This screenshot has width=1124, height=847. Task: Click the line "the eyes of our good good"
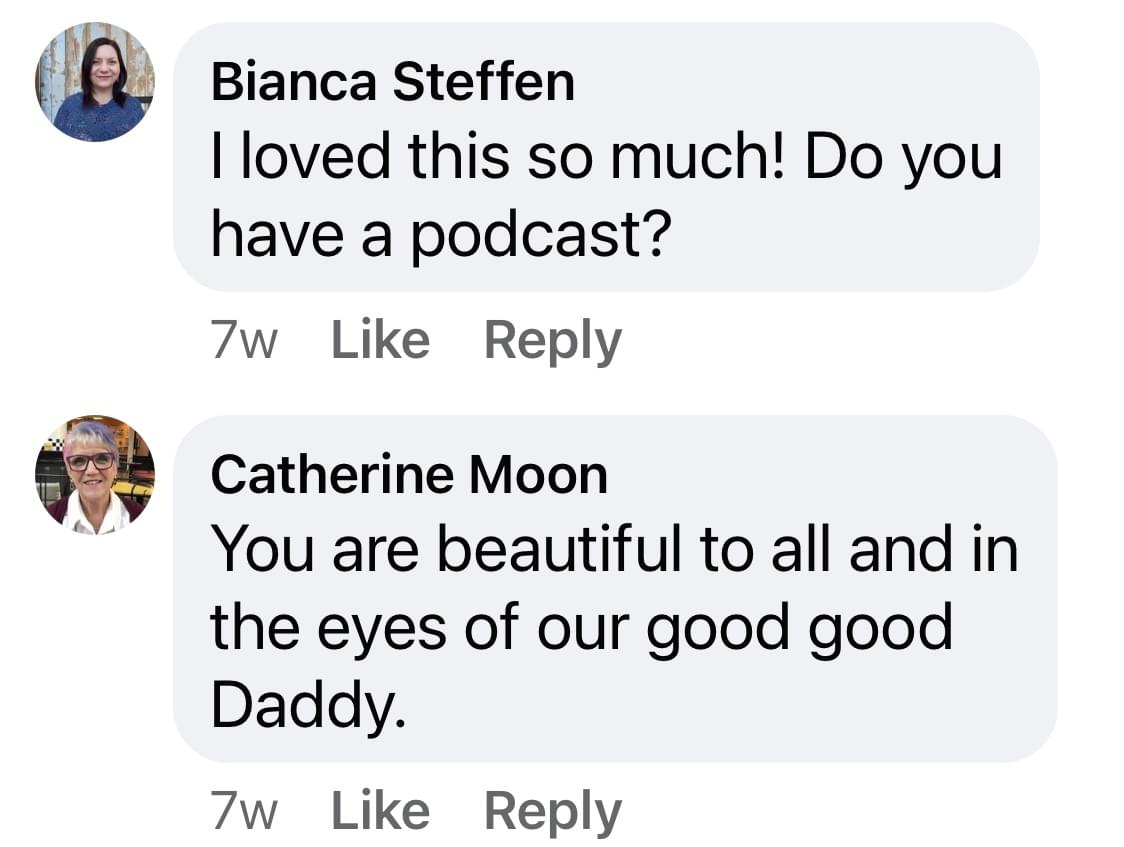(580, 627)
